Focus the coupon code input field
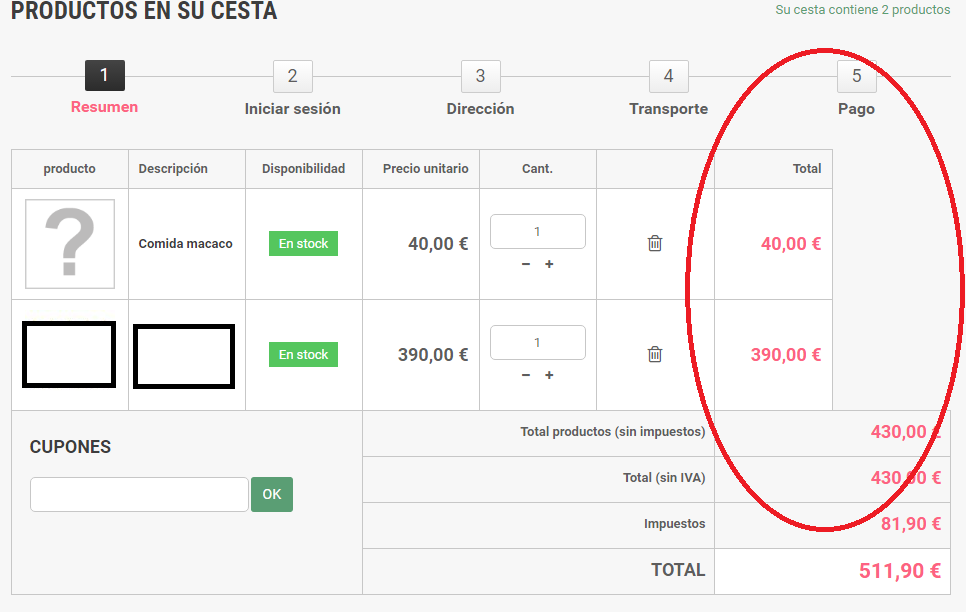The image size is (966, 612). (x=139, y=494)
